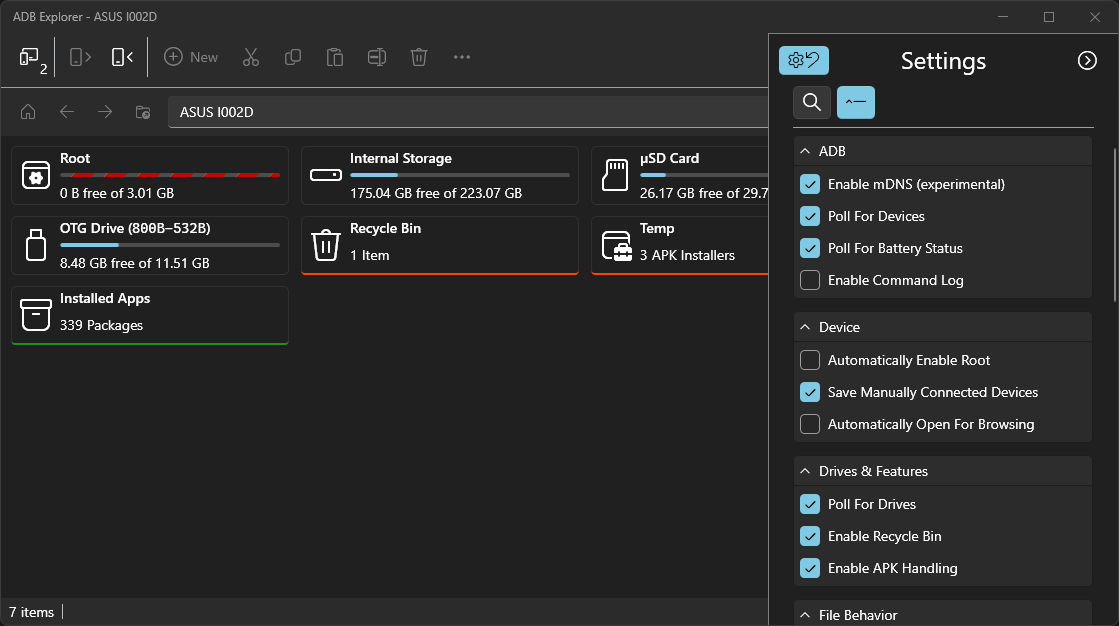Click the 'Installed Apps' name

pos(105,298)
